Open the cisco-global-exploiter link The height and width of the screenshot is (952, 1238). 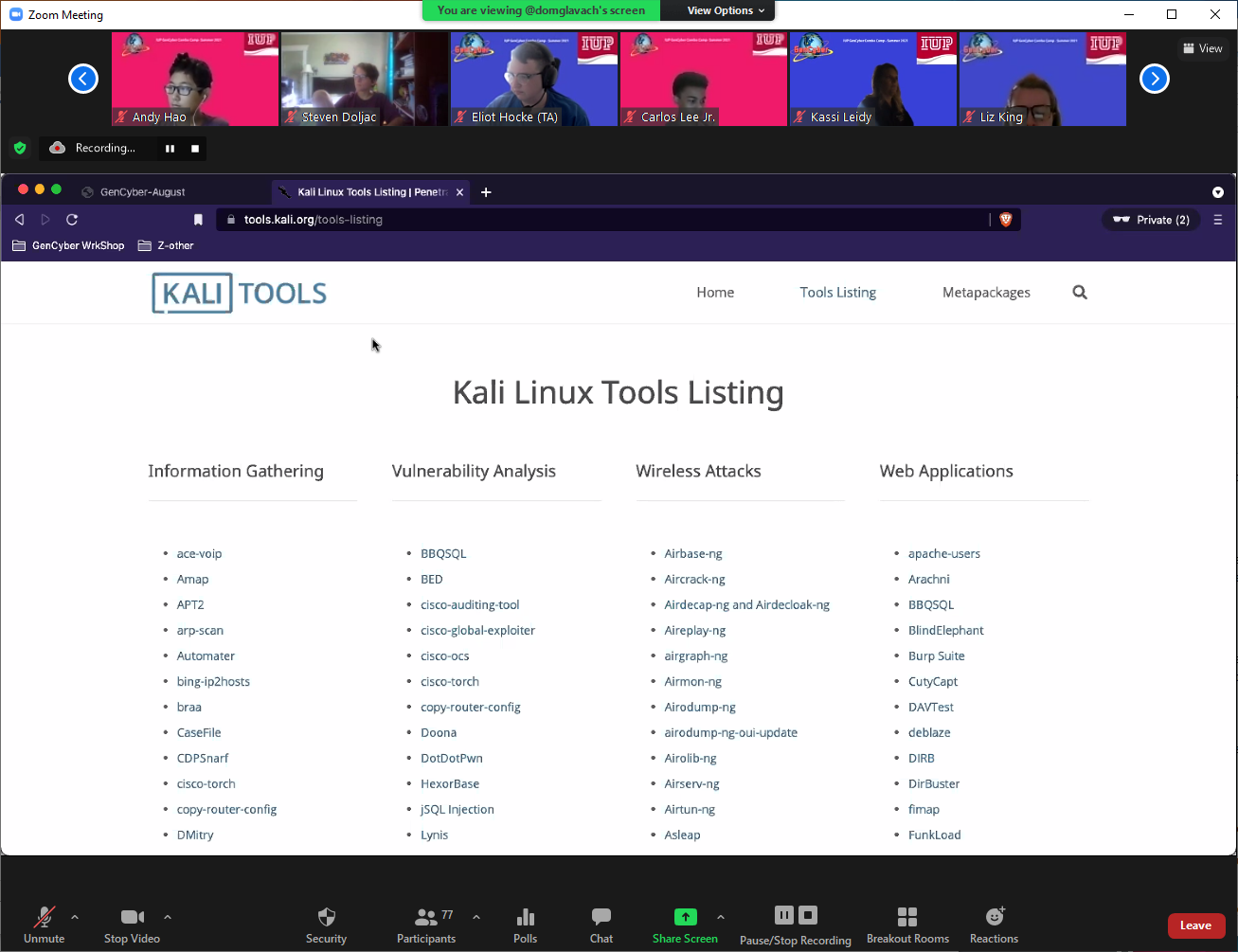tap(477, 630)
